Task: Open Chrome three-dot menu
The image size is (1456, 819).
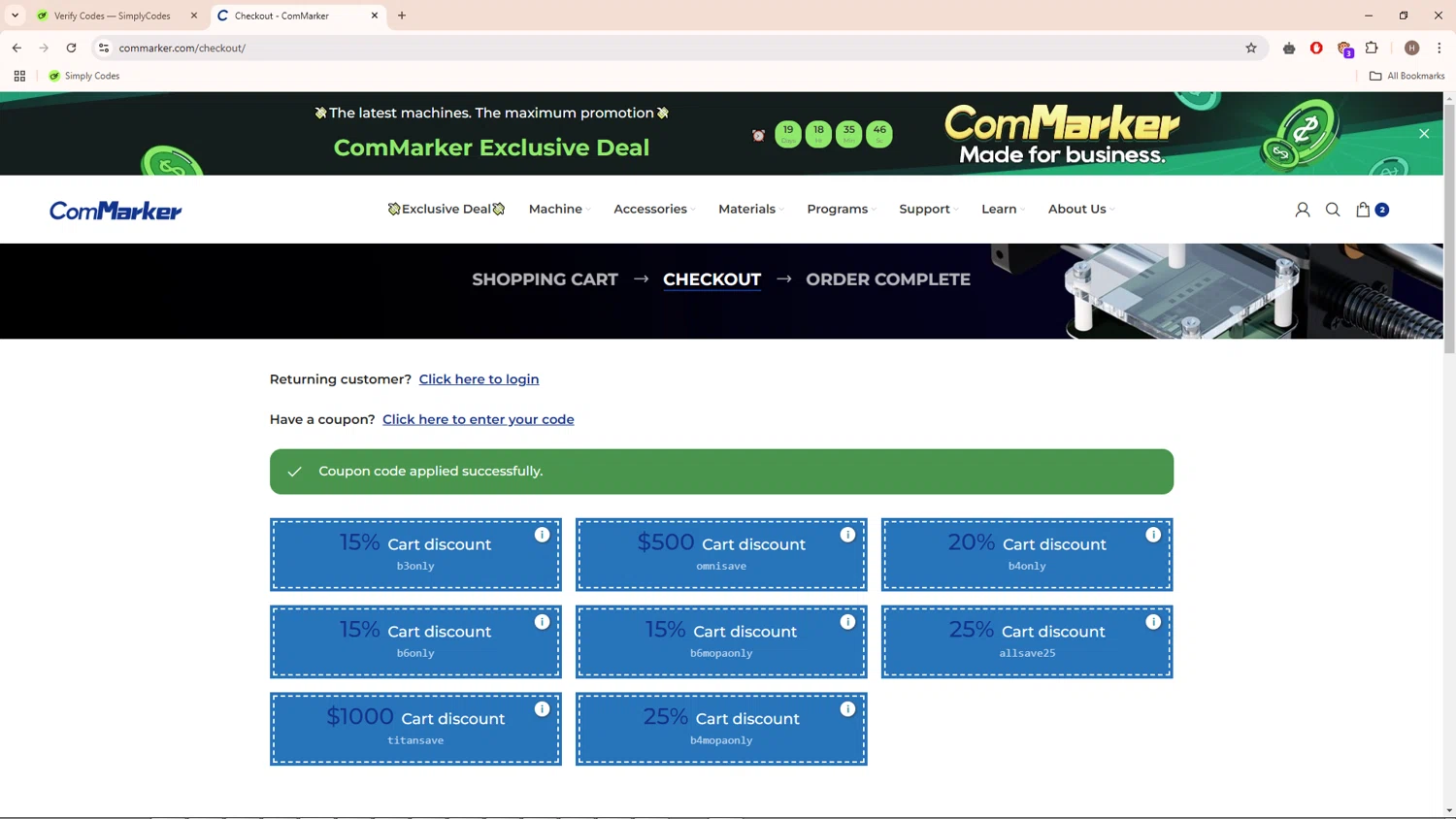Action: click(1439, 48)
